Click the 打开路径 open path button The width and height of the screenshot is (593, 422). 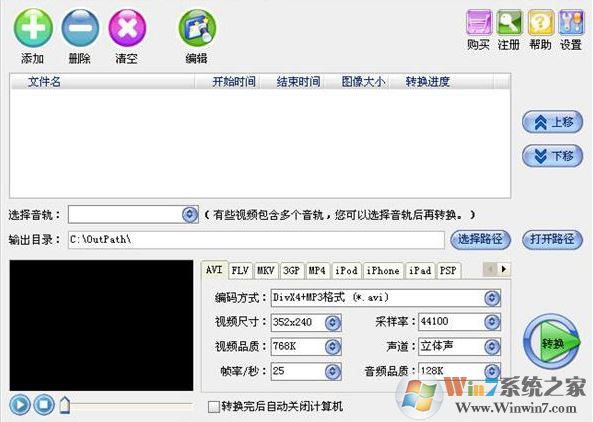(552, 239)
